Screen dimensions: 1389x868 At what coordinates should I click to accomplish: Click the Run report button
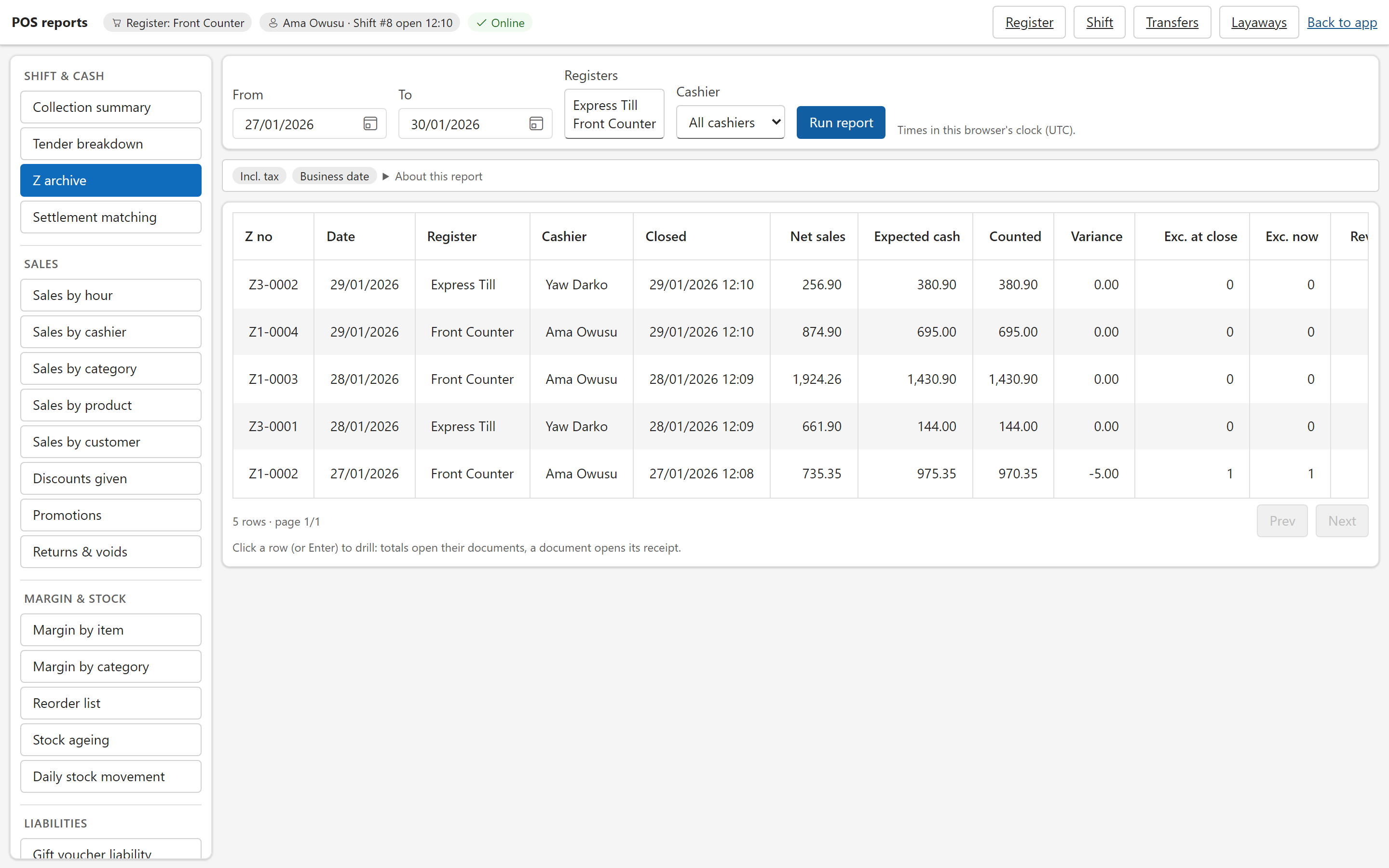click(841, 122)
